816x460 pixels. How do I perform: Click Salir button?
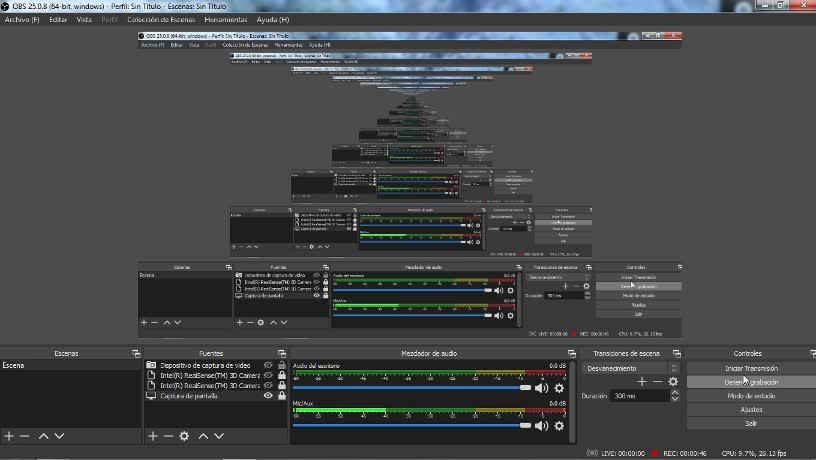point(751,424)
